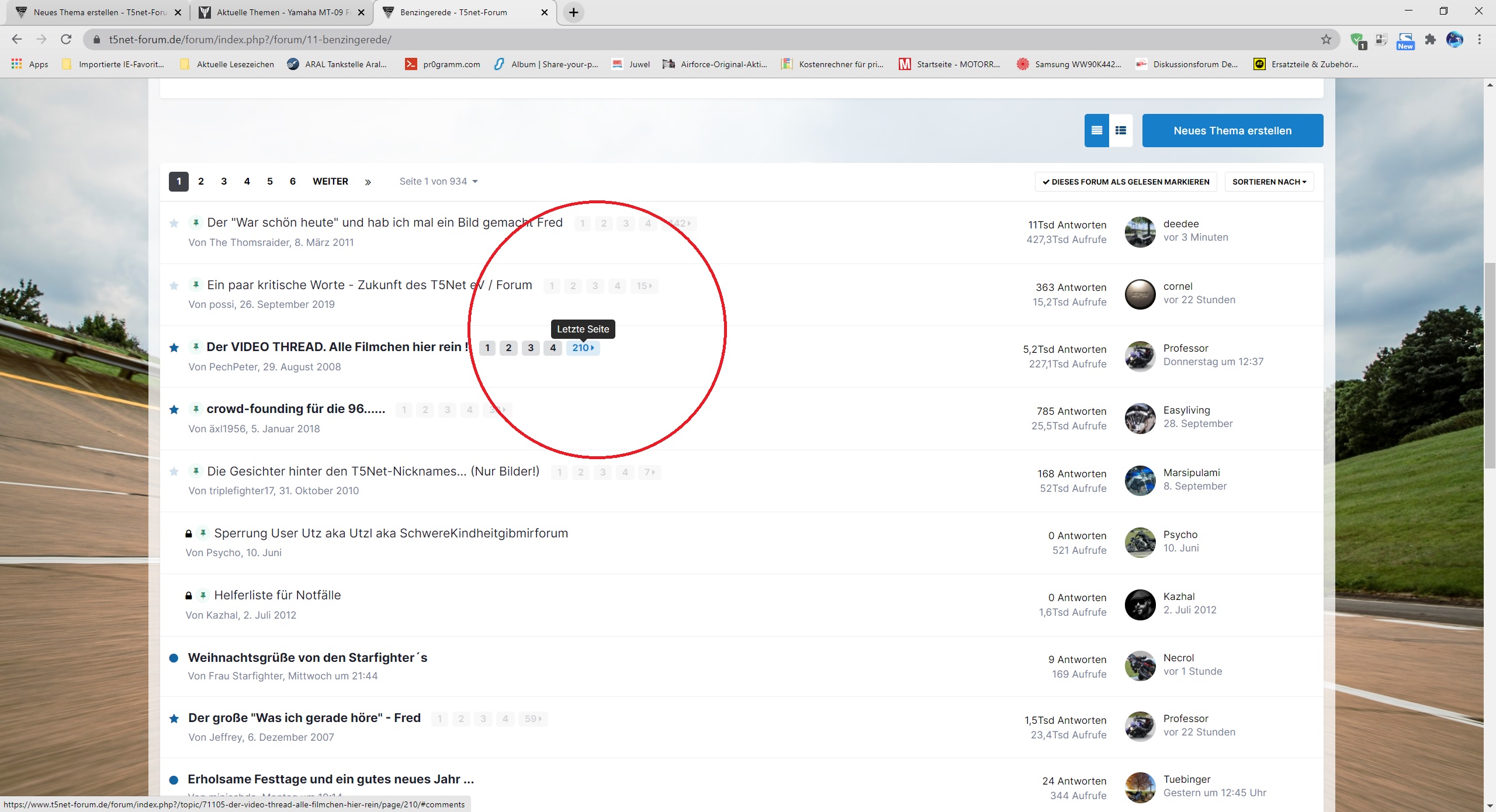Click lock icon of Helferliste für Notfälle
Screen dimensions: 1496x812
point(189,596)
